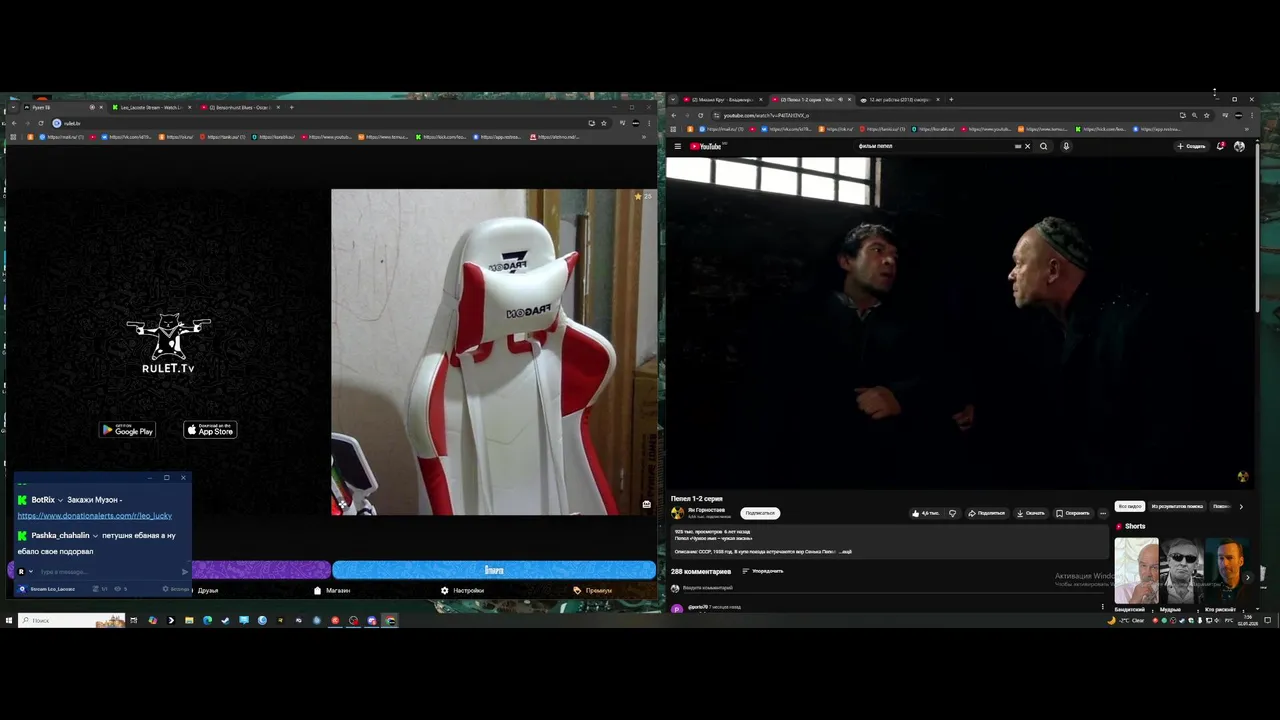
Task: Open rulet.tv browser three-dot menu
Action: click(x=647, y=123)
